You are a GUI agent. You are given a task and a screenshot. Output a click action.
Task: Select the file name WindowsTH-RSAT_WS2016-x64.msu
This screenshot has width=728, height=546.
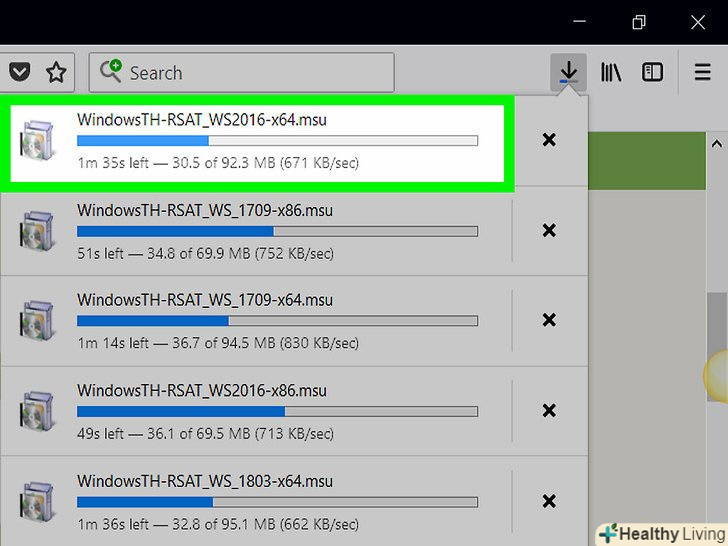pyautogui.click(x=202, y=120)
